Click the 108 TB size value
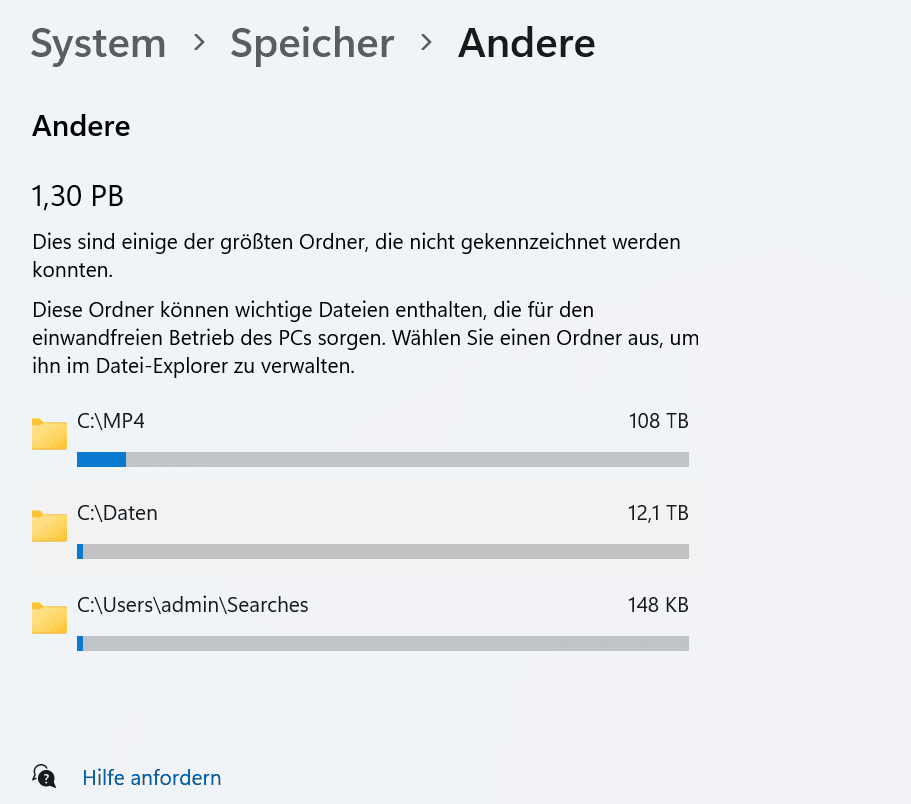Image resolution: width=911 pixels, height=804 pixels. (x=658, y=421)
